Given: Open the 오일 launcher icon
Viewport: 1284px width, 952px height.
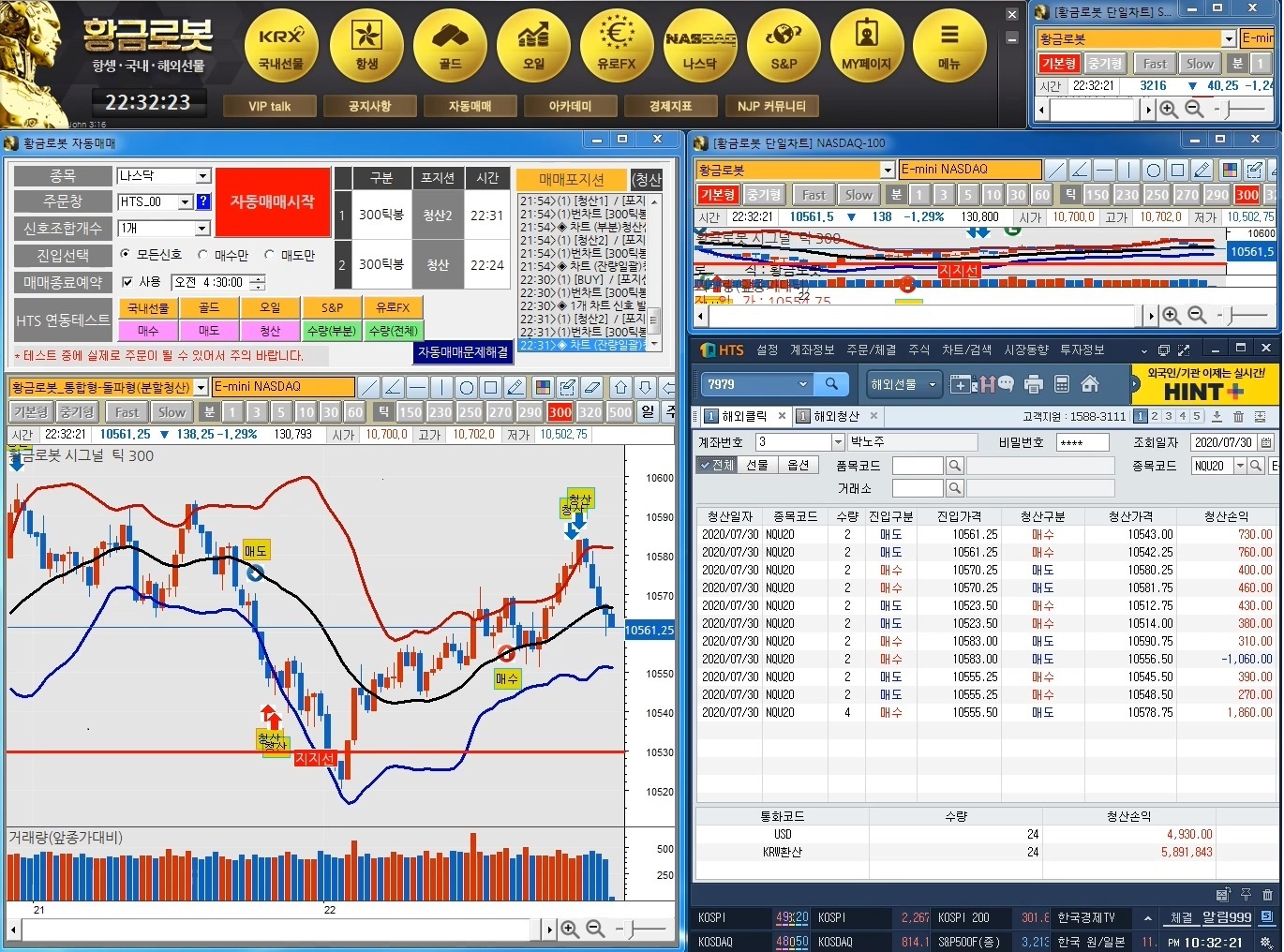Looking at the screenshot, I should tap(533, 46).
